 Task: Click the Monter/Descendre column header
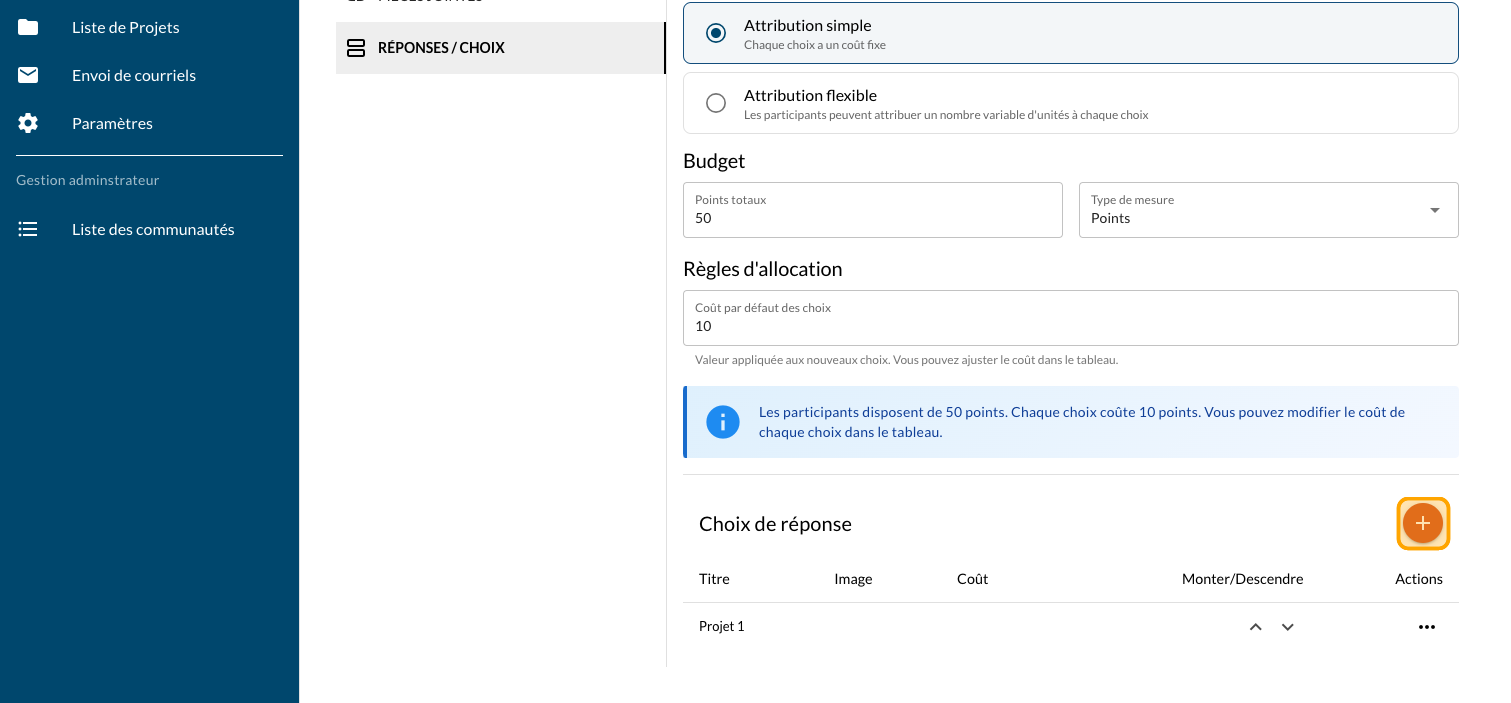[1242, 579]
